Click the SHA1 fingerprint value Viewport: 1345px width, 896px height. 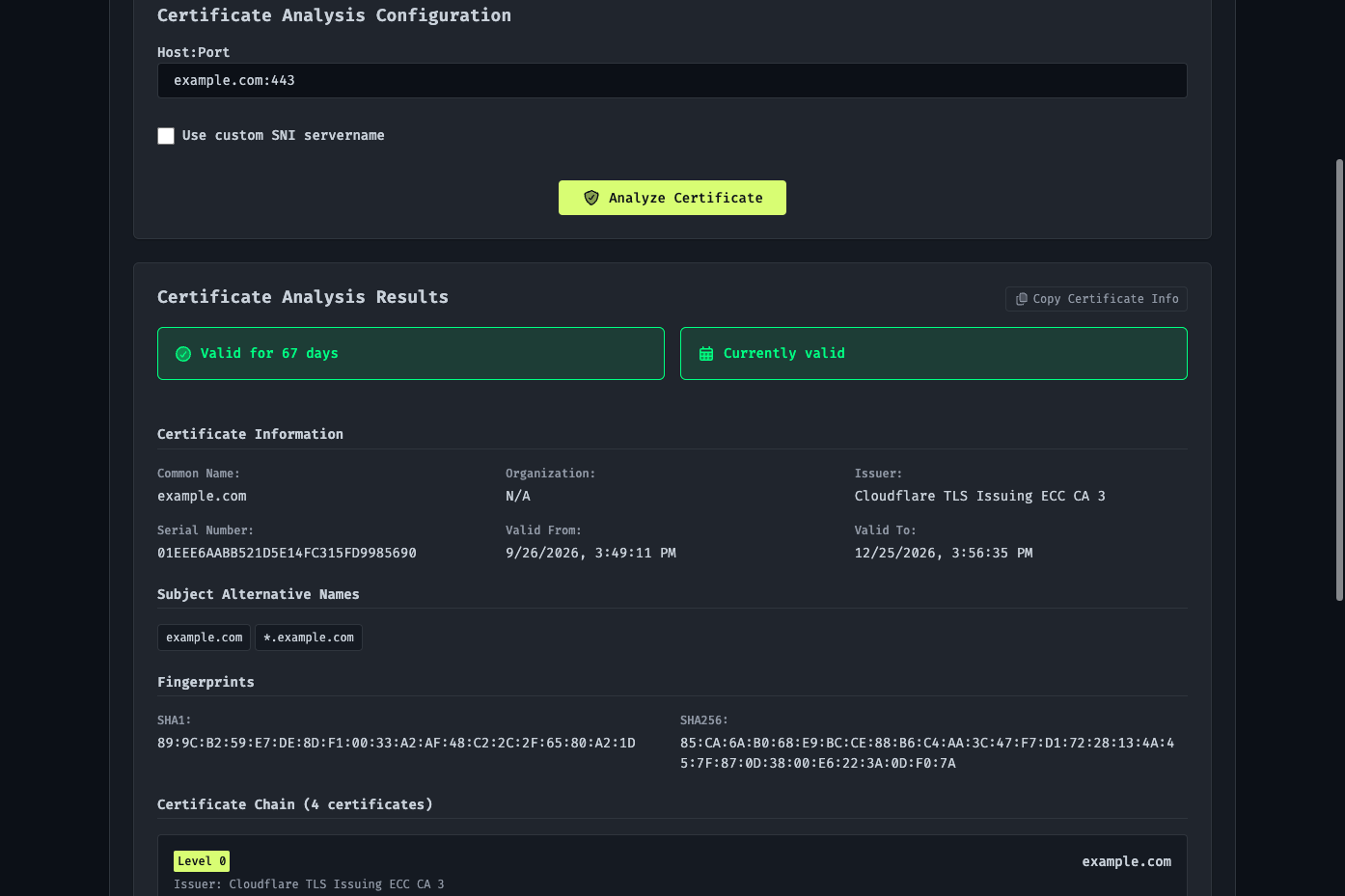click(x=397, y=743)
